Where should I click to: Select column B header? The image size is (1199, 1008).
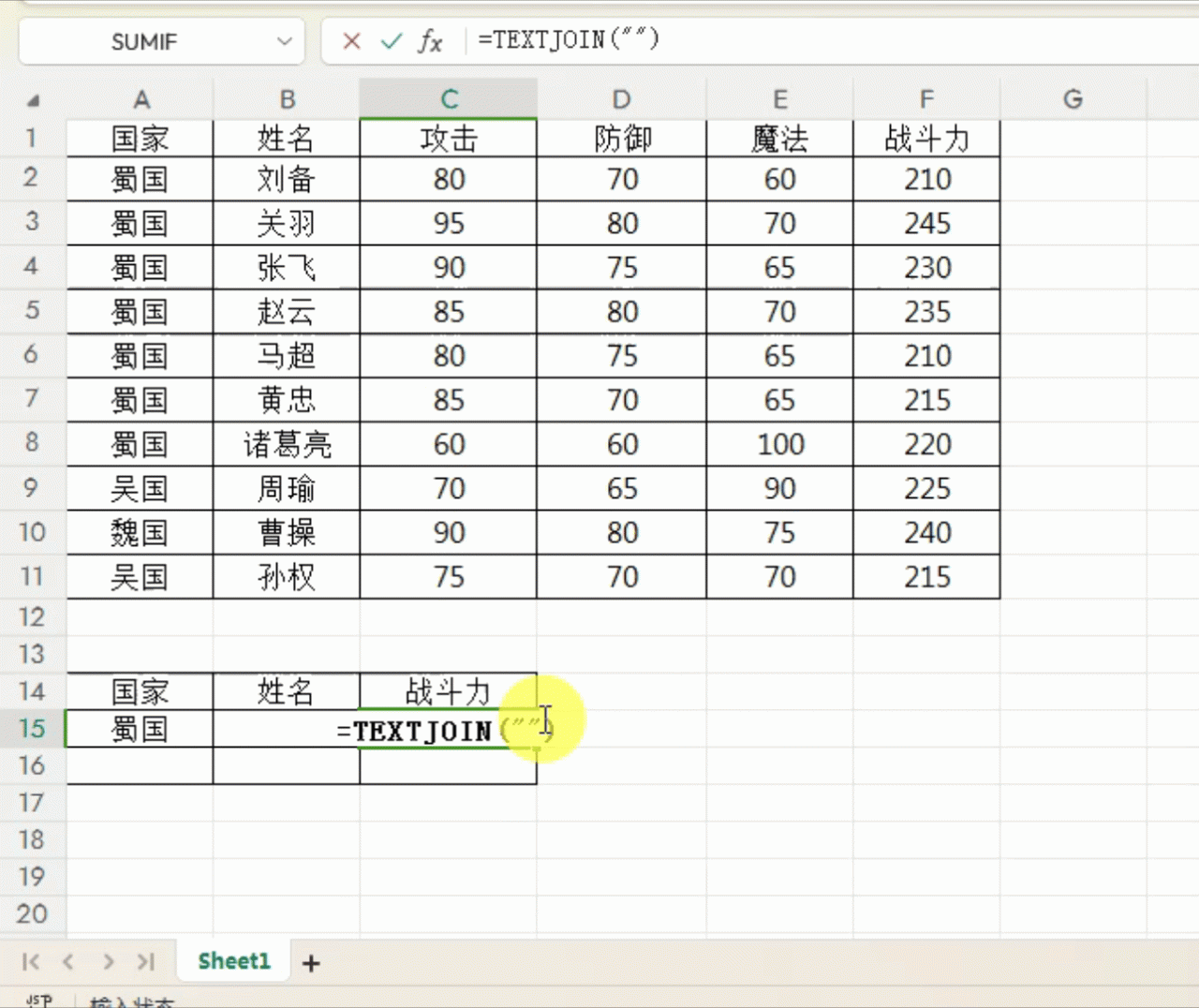287,99
